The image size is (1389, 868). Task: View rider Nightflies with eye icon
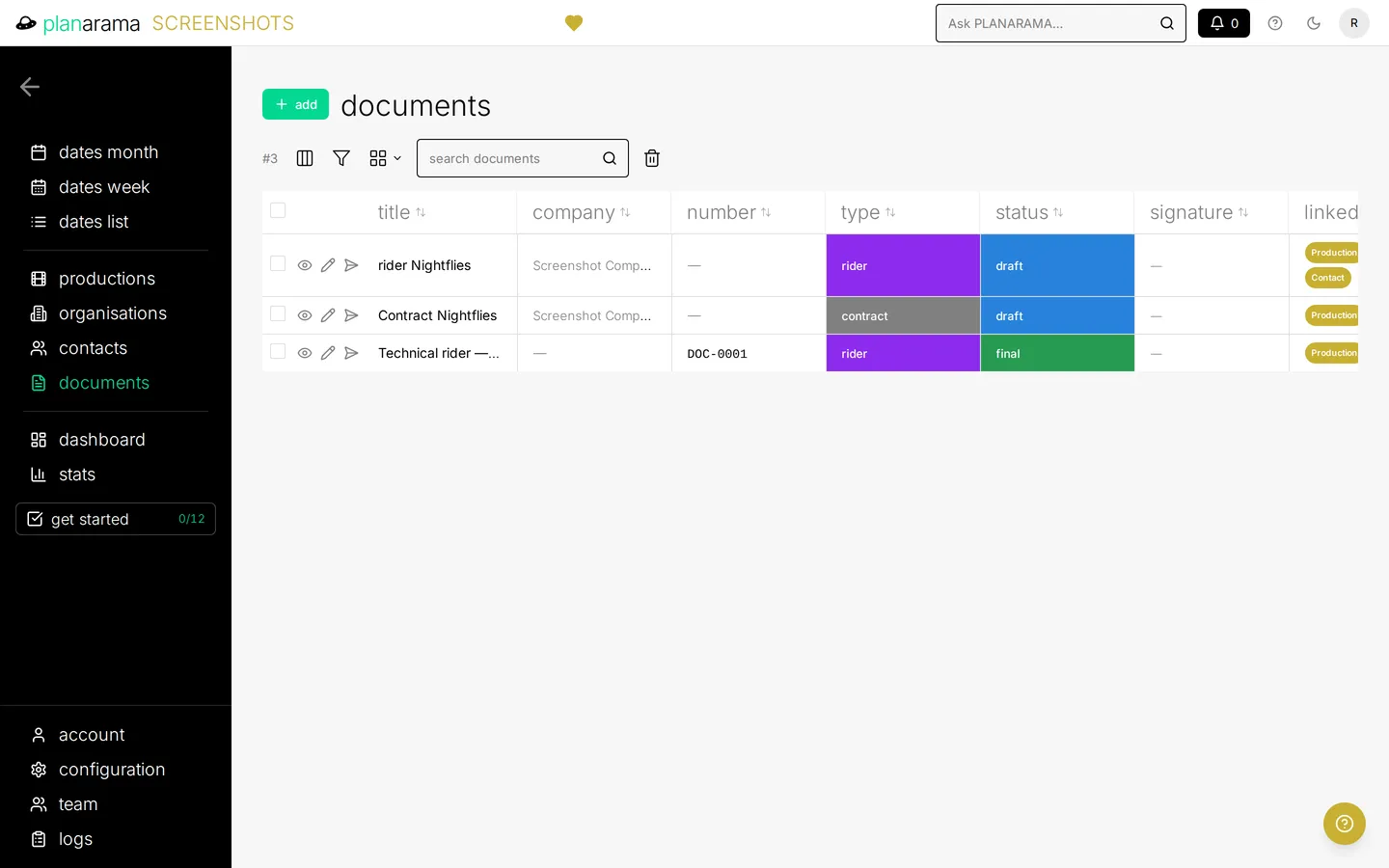pos(305,265)
